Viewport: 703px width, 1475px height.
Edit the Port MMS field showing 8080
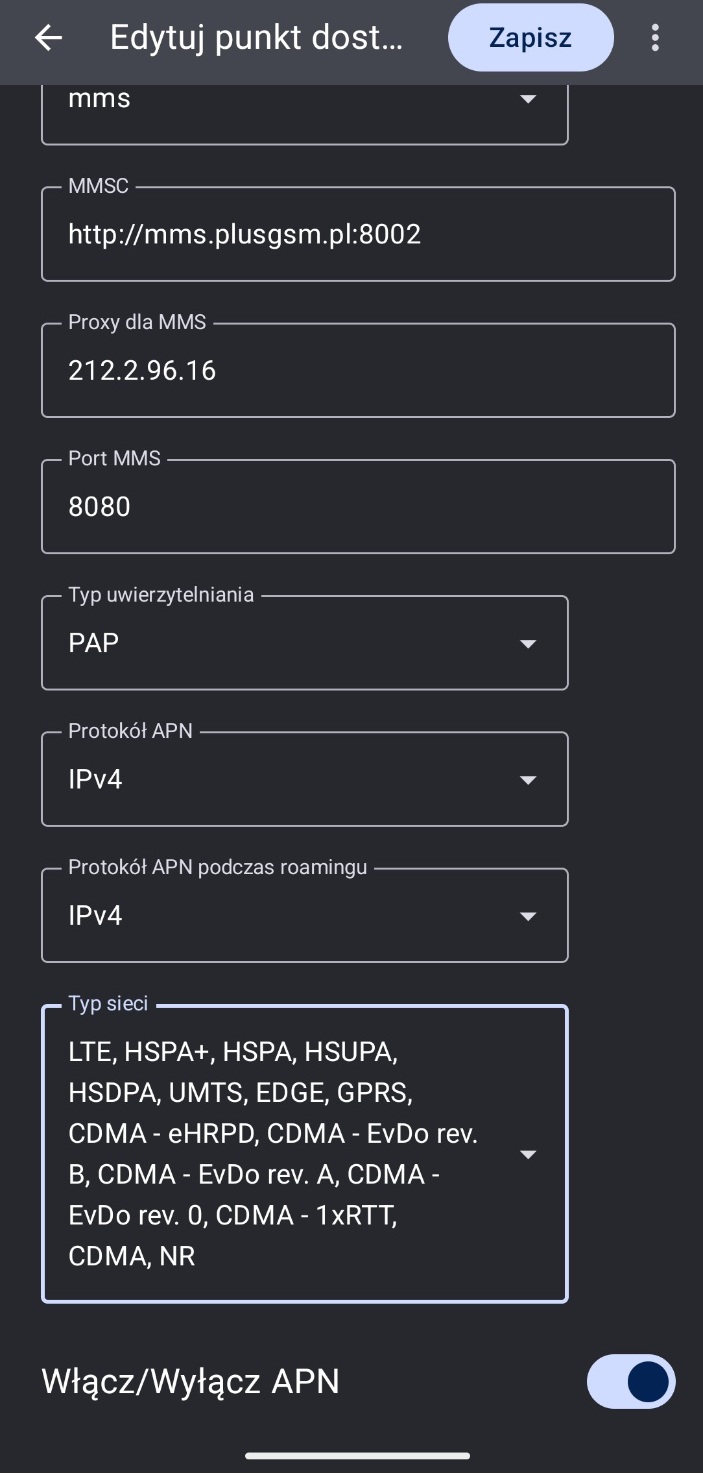click(x=358, y=507)
